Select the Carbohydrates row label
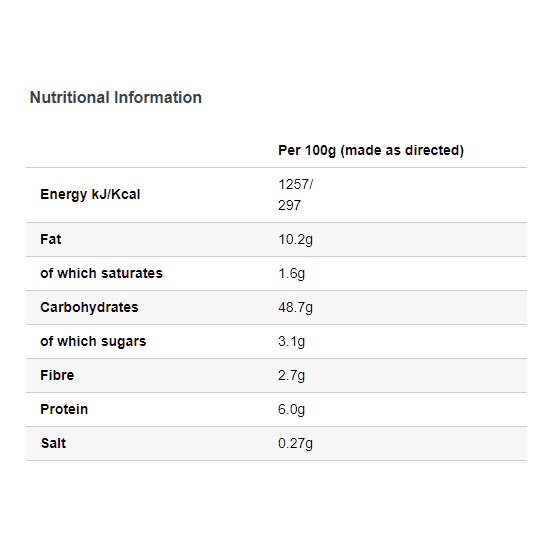Screen dimensions: 560x560 tap(89, 308)
